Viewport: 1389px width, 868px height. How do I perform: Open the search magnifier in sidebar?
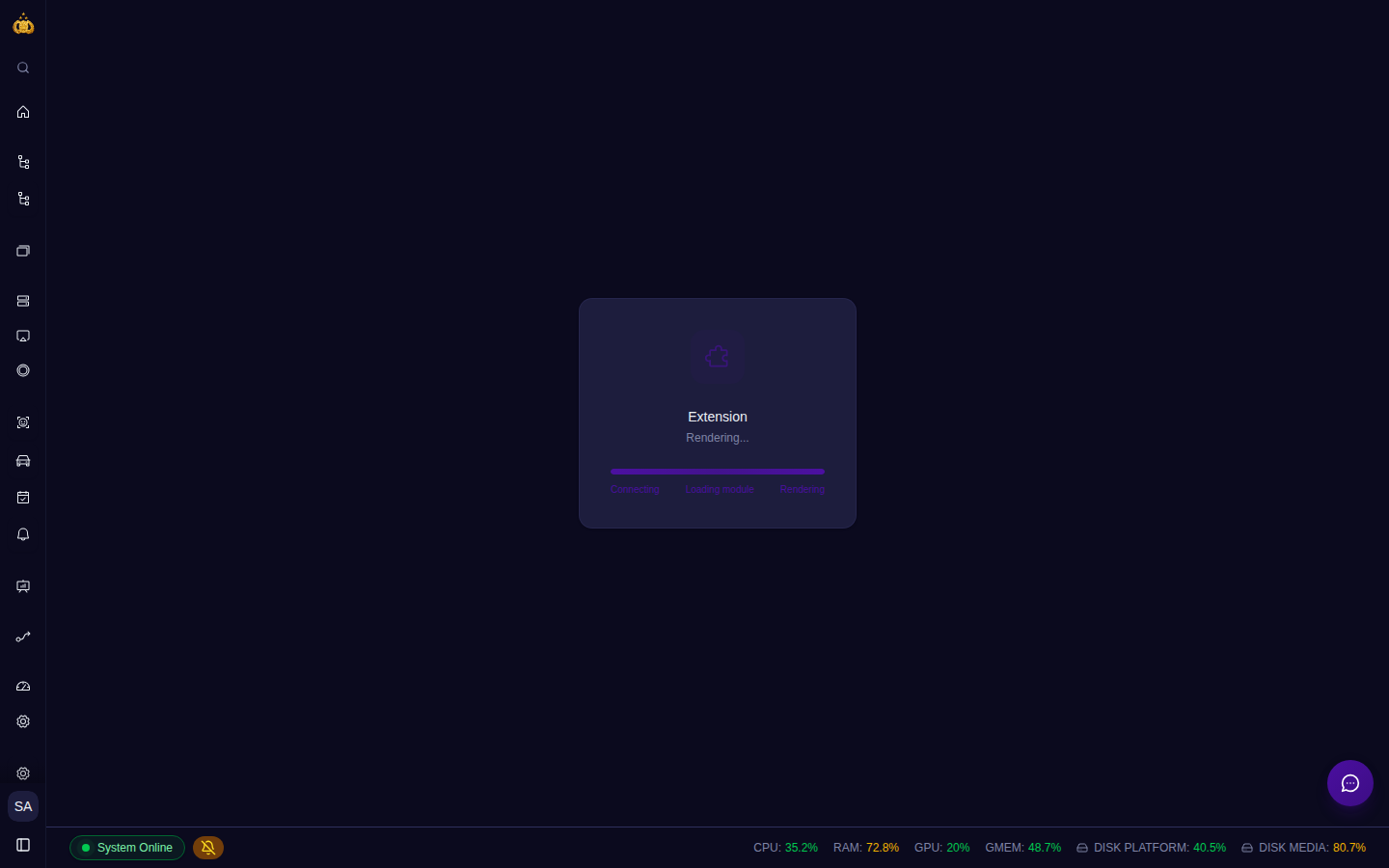tap(23, 68)
